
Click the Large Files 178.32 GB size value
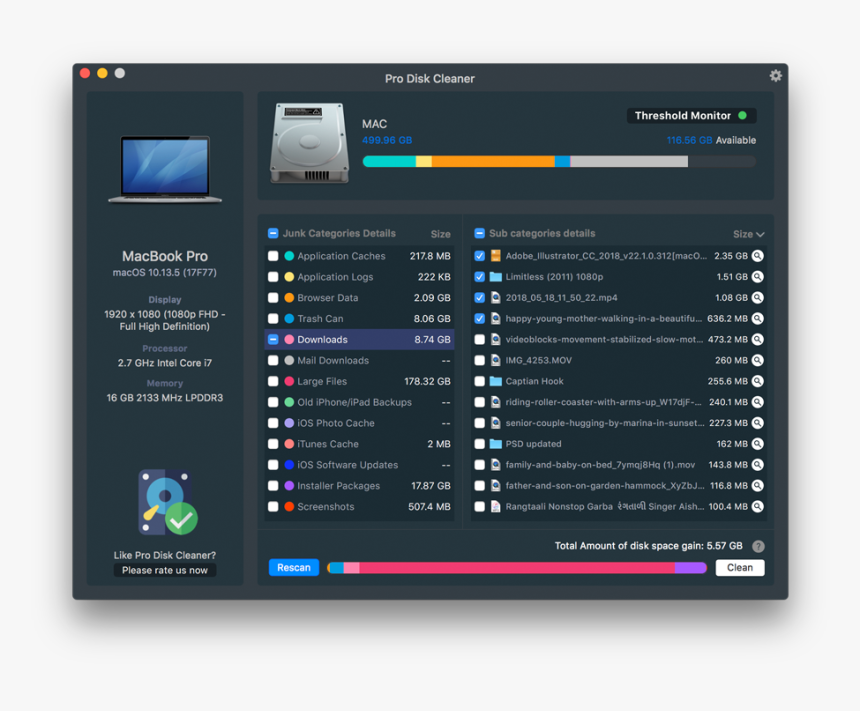click(x=427, y=381)
